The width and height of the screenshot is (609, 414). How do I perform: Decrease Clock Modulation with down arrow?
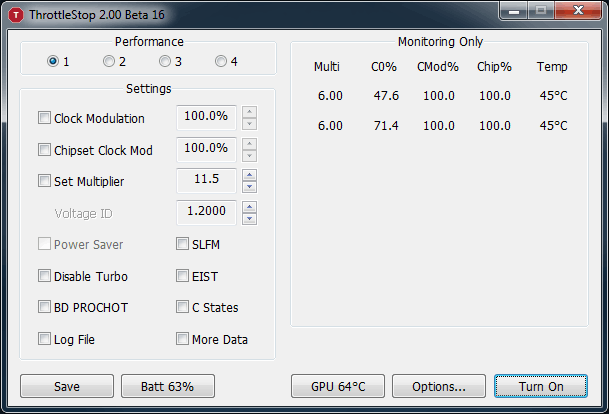(x=249, y=124)
